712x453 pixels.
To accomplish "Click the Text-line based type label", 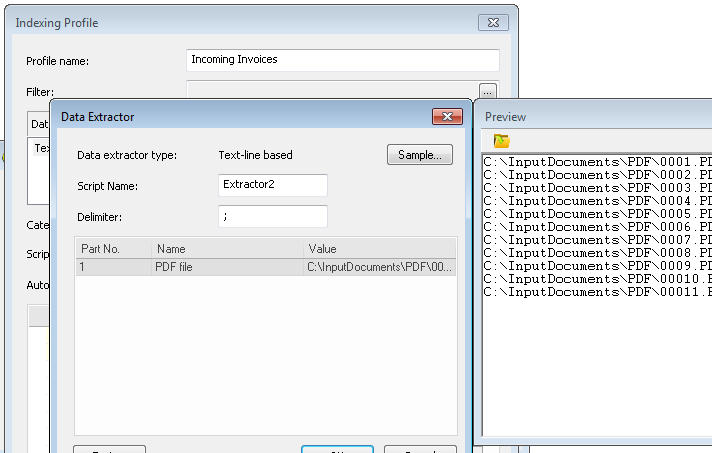I will coord(256,155).
